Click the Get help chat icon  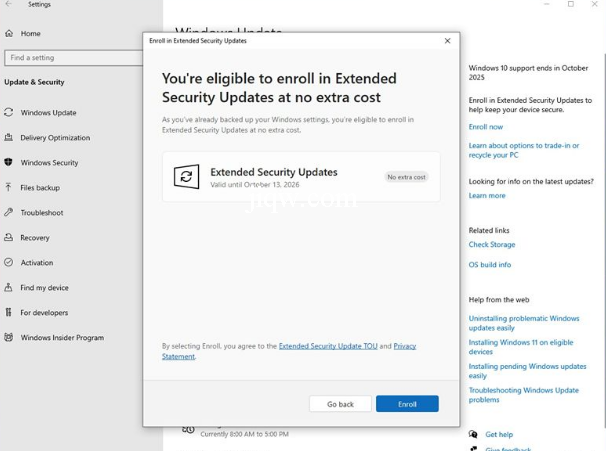[x=473, y=434]
